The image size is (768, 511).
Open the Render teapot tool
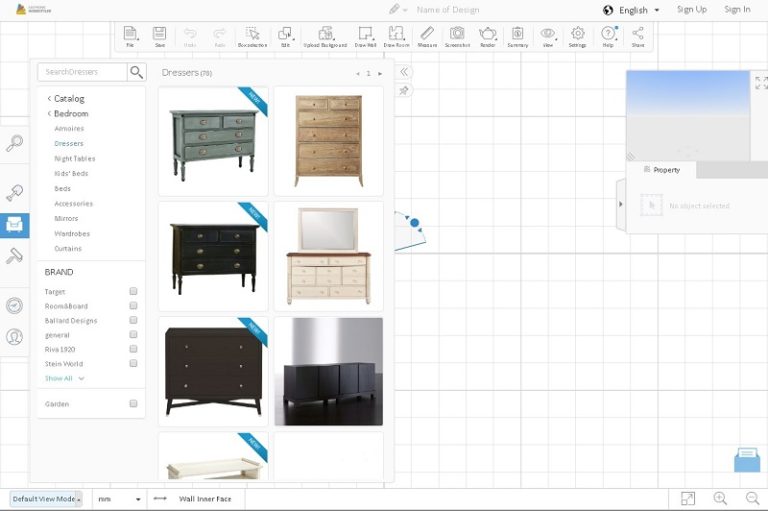click(x=487, y=37)
